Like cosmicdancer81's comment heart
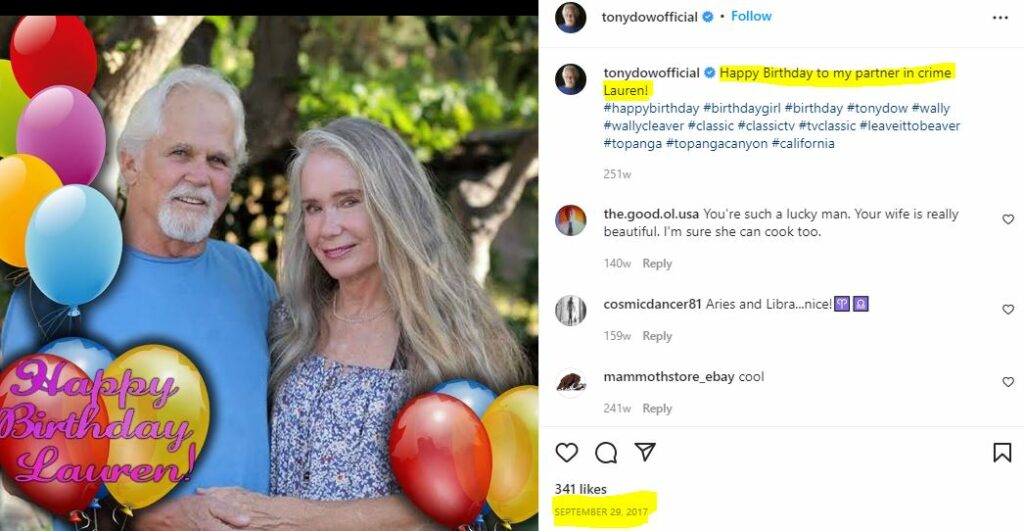1024x531 pixels. coord(1008,309)
